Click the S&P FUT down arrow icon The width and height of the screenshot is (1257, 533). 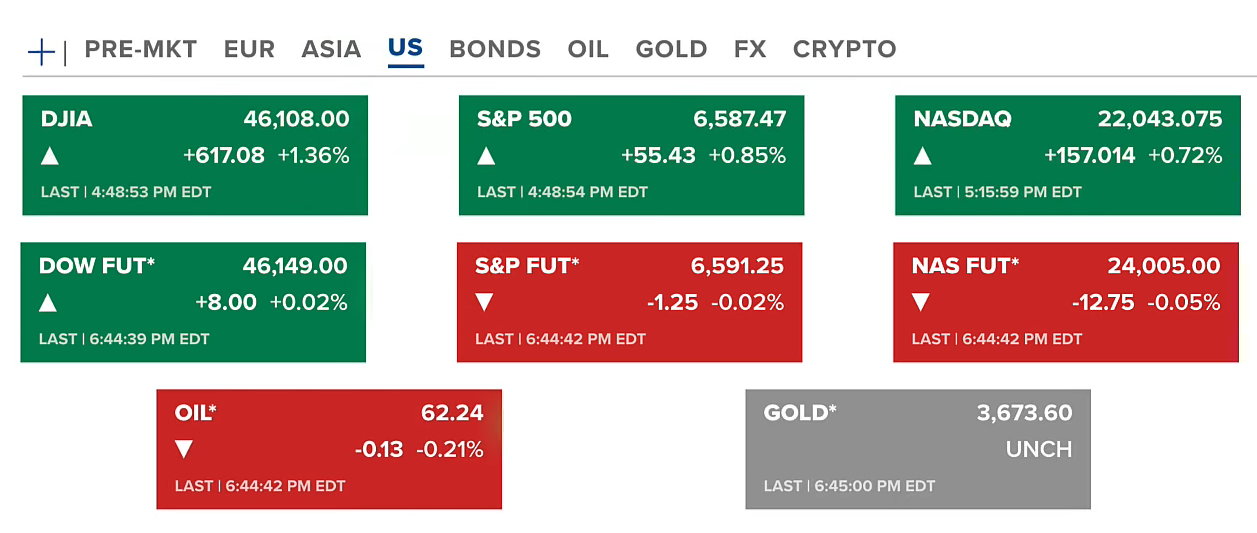click(484, 302)
